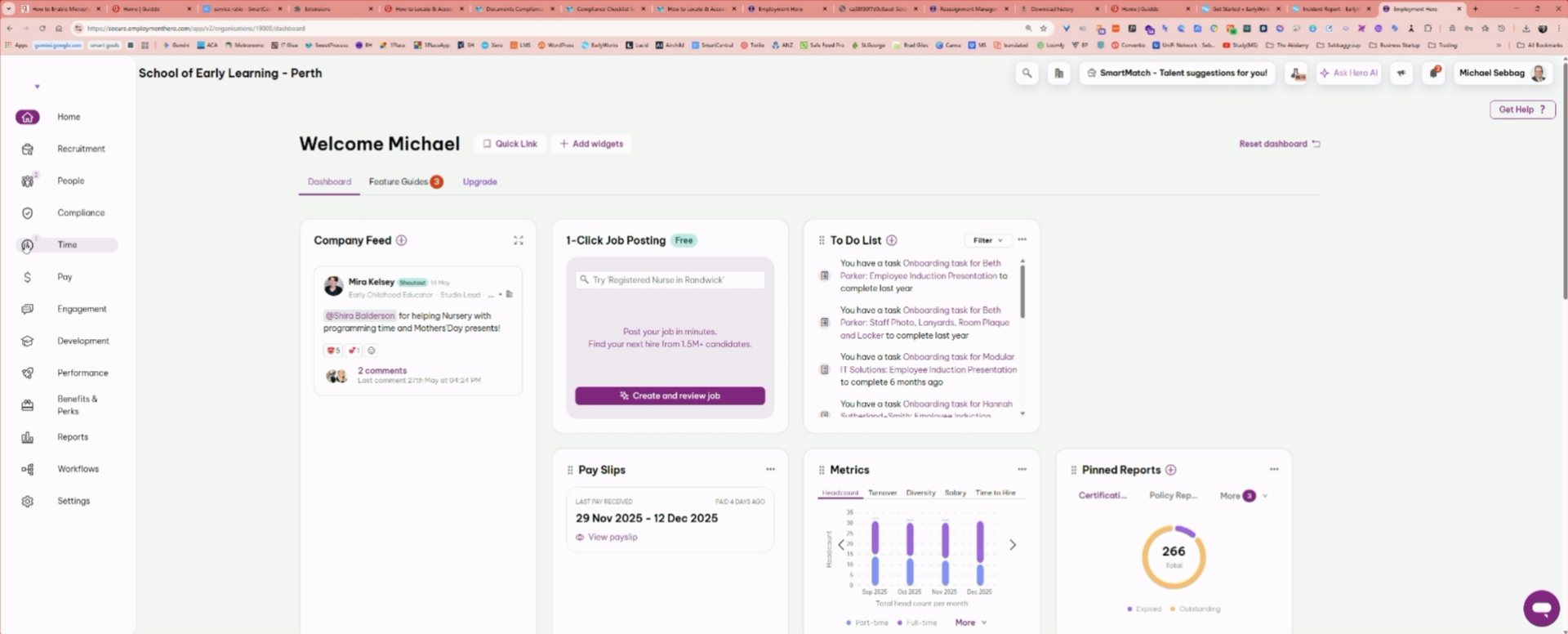Screen dimensions: 1568x634
Task: Open the Recruitment sidebar icon
Action: pyautogui.click(x=28, y=150)
